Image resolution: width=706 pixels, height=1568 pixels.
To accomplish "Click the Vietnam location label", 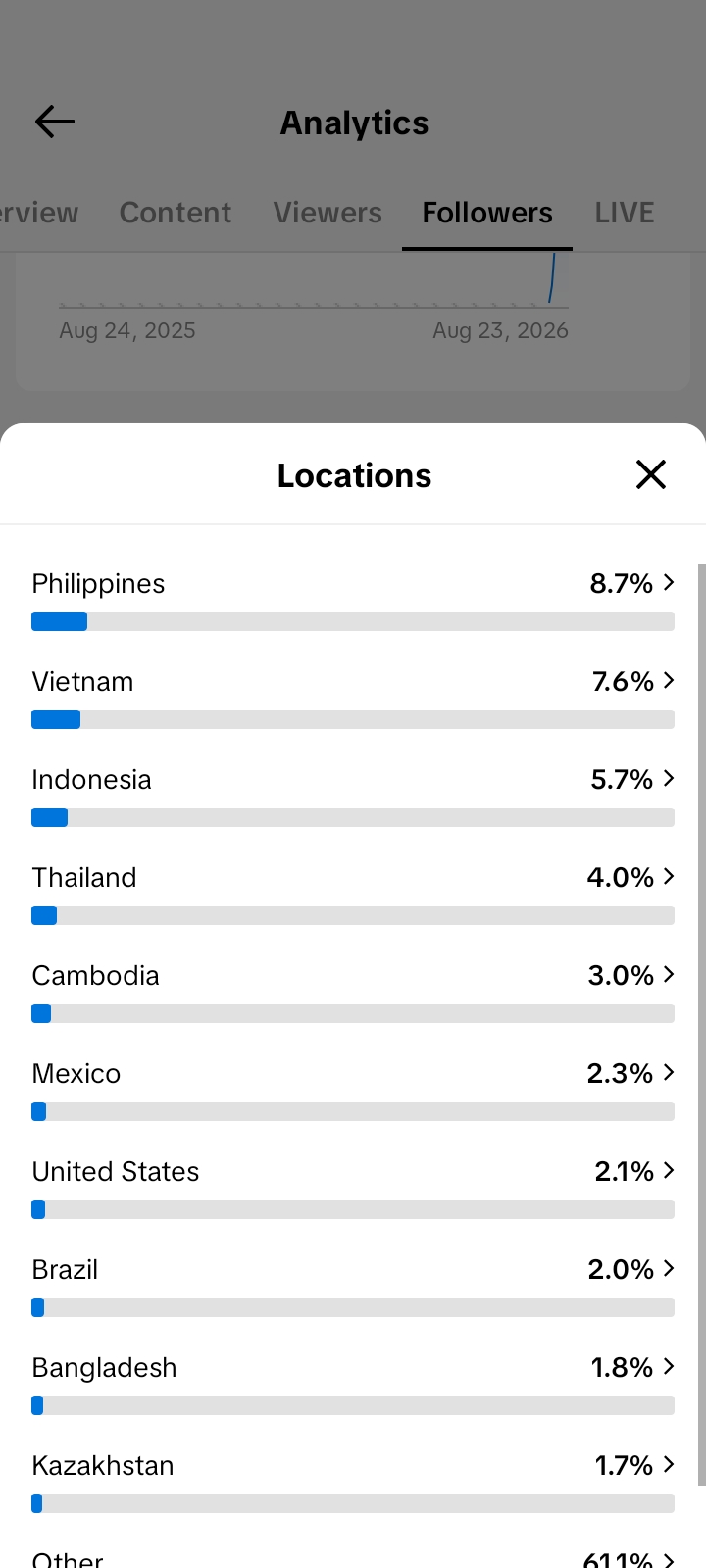I will tap(82, 681).
